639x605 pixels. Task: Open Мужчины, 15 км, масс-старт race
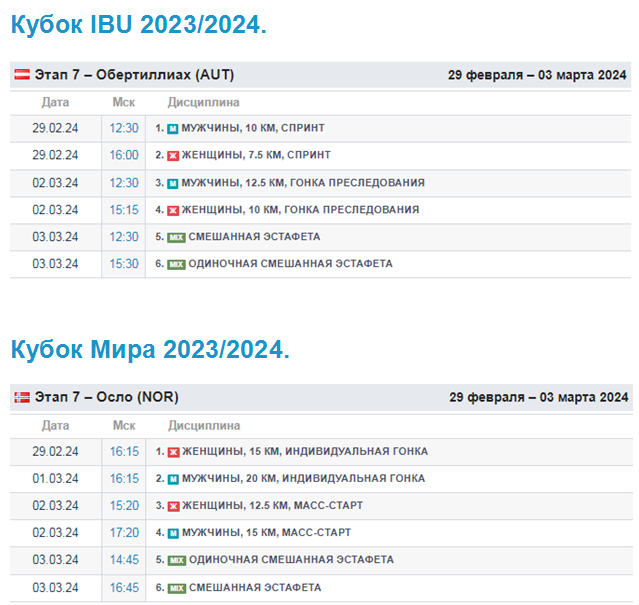(x=267, y=532)
